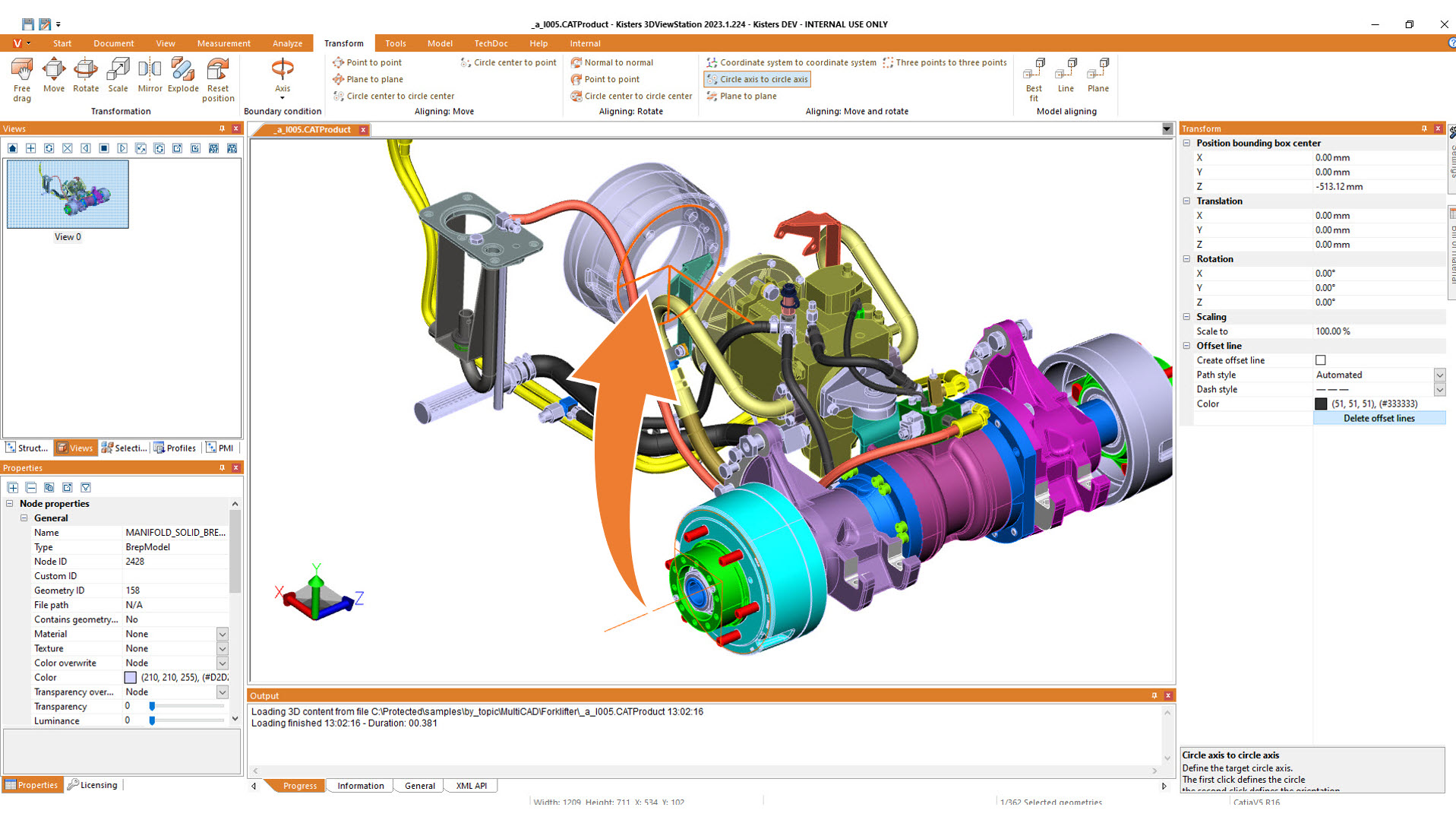Open the Axis boundary condition tool
Image resolution: width=1456 pixels, height=820 pixels.
point(283,78)
